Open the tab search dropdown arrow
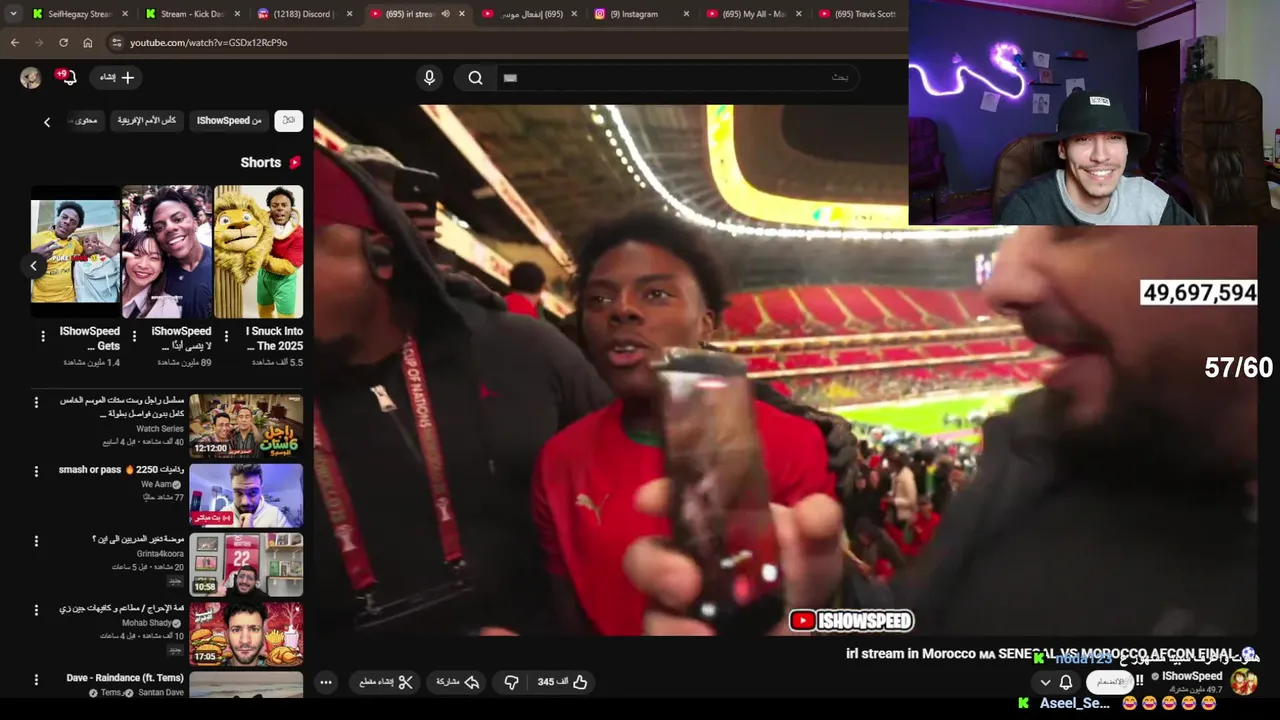 pos(13,14)
